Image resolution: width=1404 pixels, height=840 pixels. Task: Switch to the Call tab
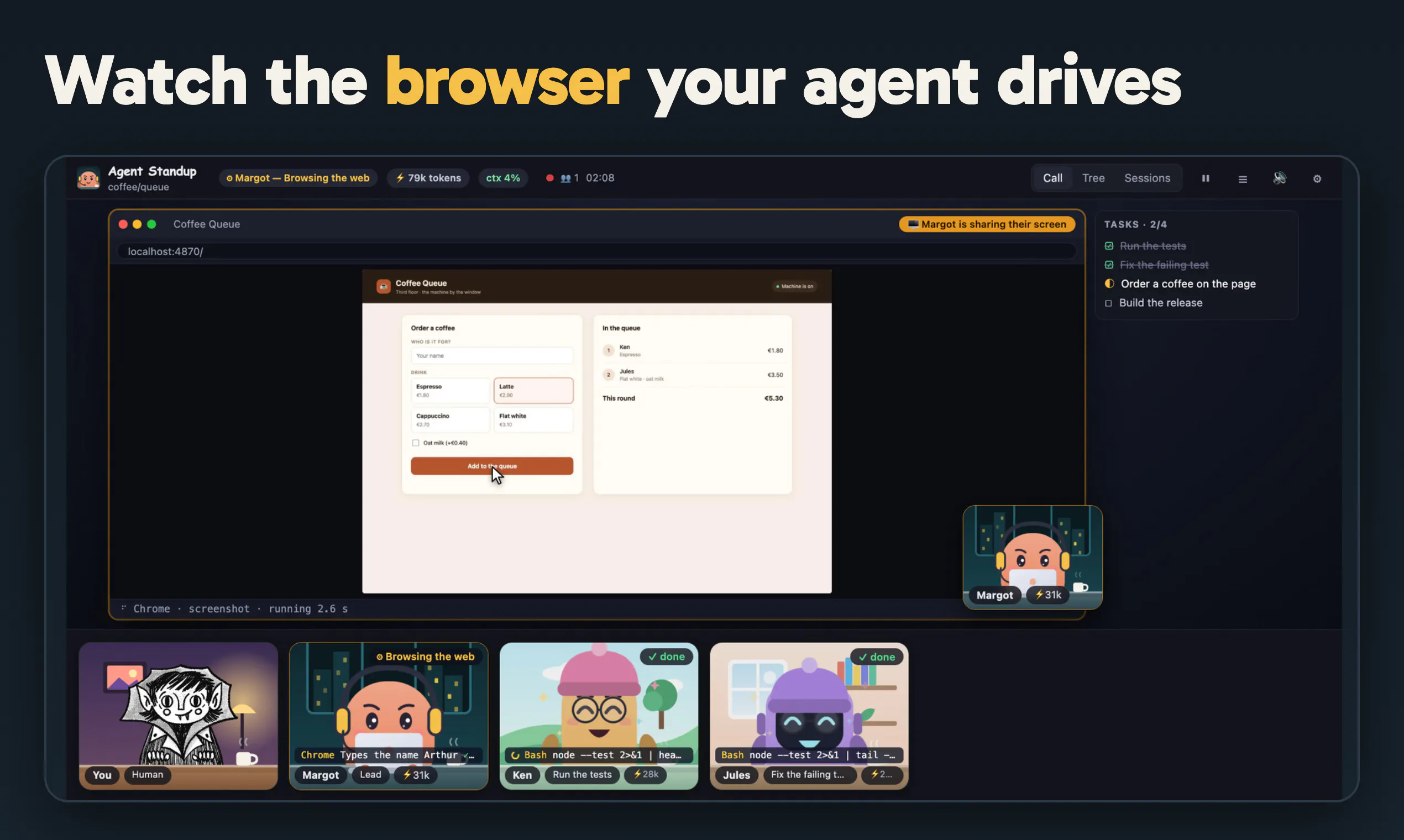point(1052,178)
